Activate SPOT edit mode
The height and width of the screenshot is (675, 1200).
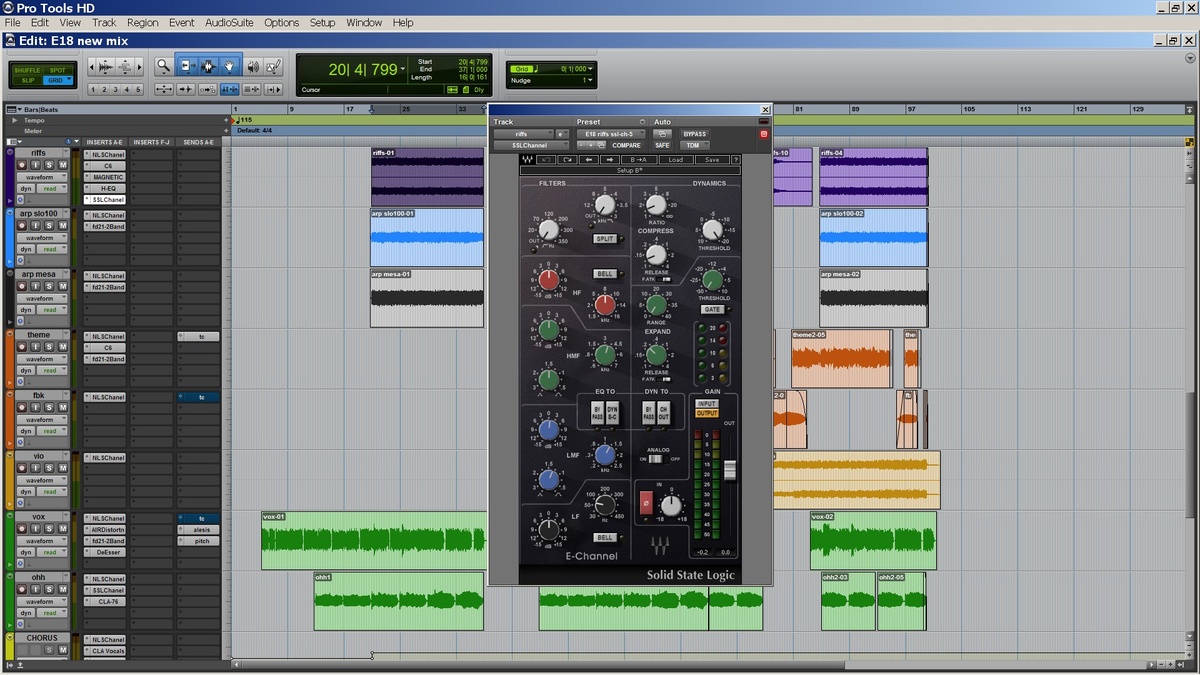coord(57,70)
